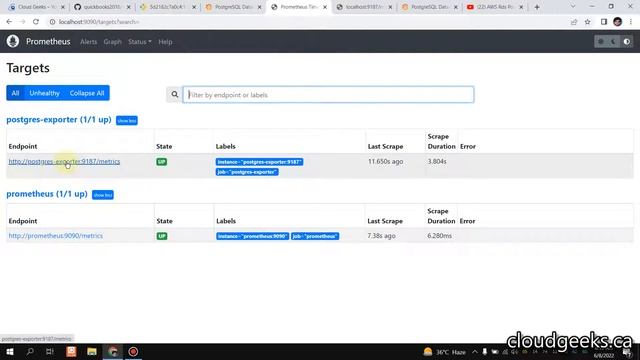
Task: Click the Prometheus flame logo
Action: (x=13, y=41)
